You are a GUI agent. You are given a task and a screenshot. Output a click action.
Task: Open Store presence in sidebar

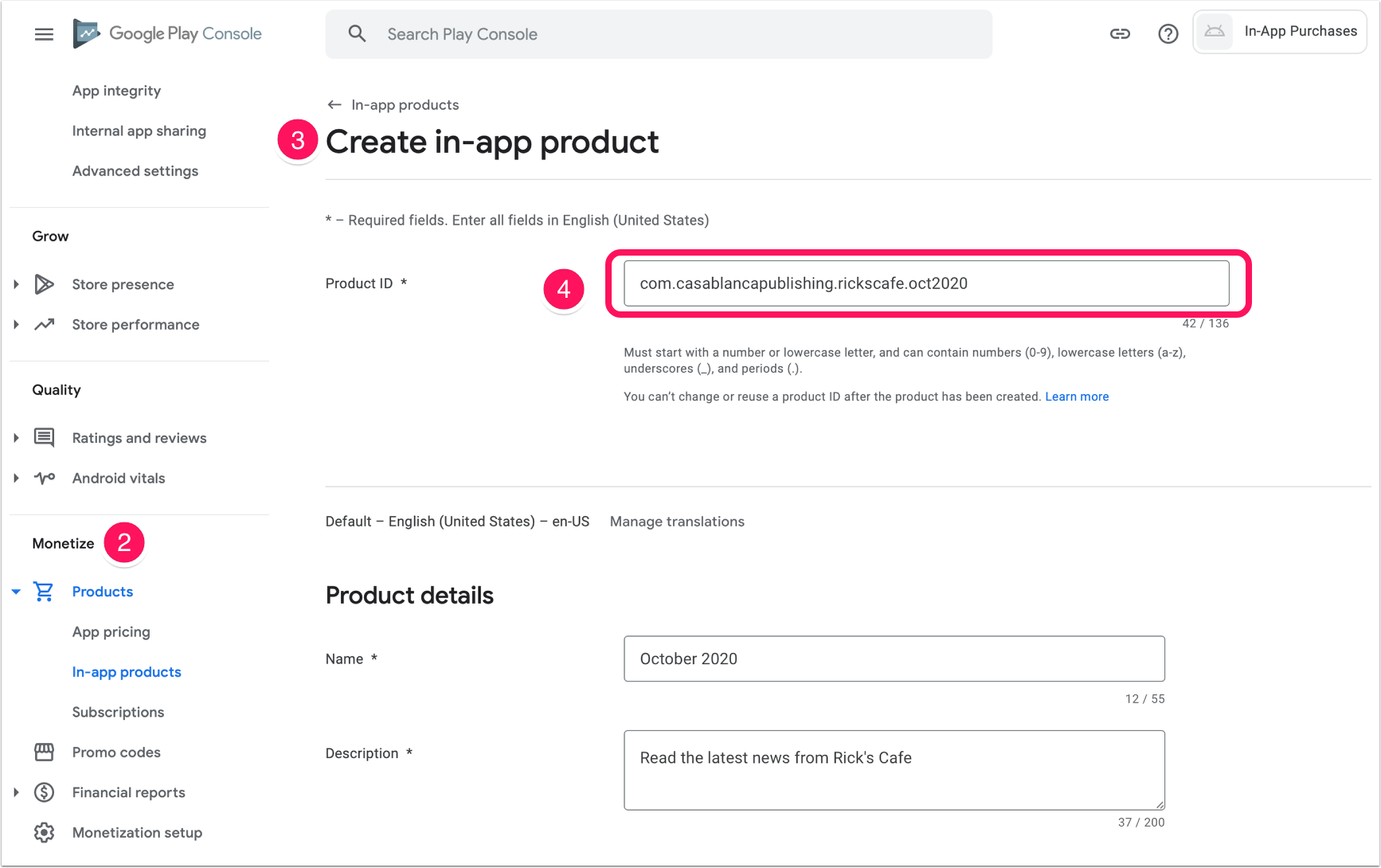(123, 284)
